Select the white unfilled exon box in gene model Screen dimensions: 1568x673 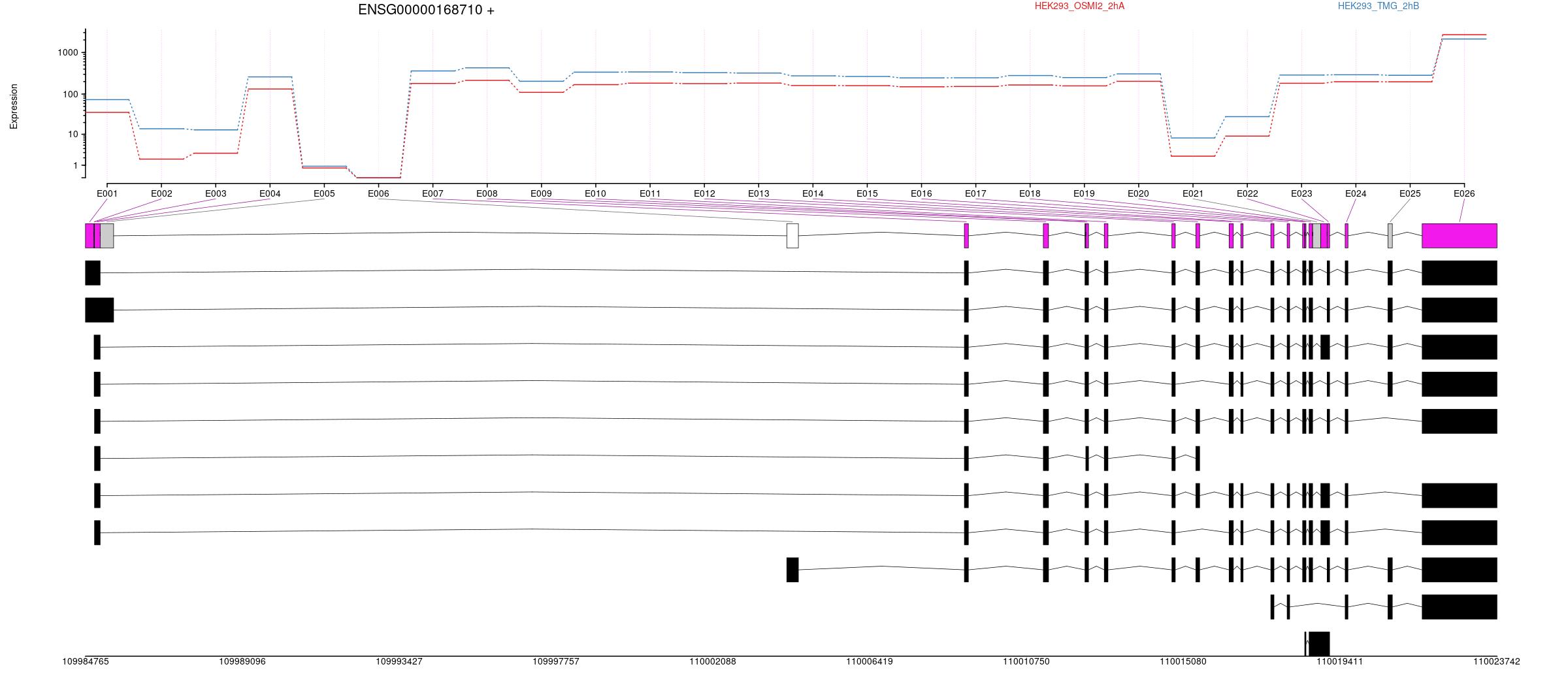(792, 236)
